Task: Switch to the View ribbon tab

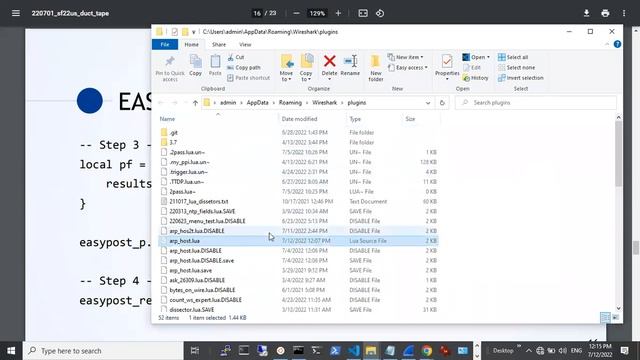Action: 245,44
